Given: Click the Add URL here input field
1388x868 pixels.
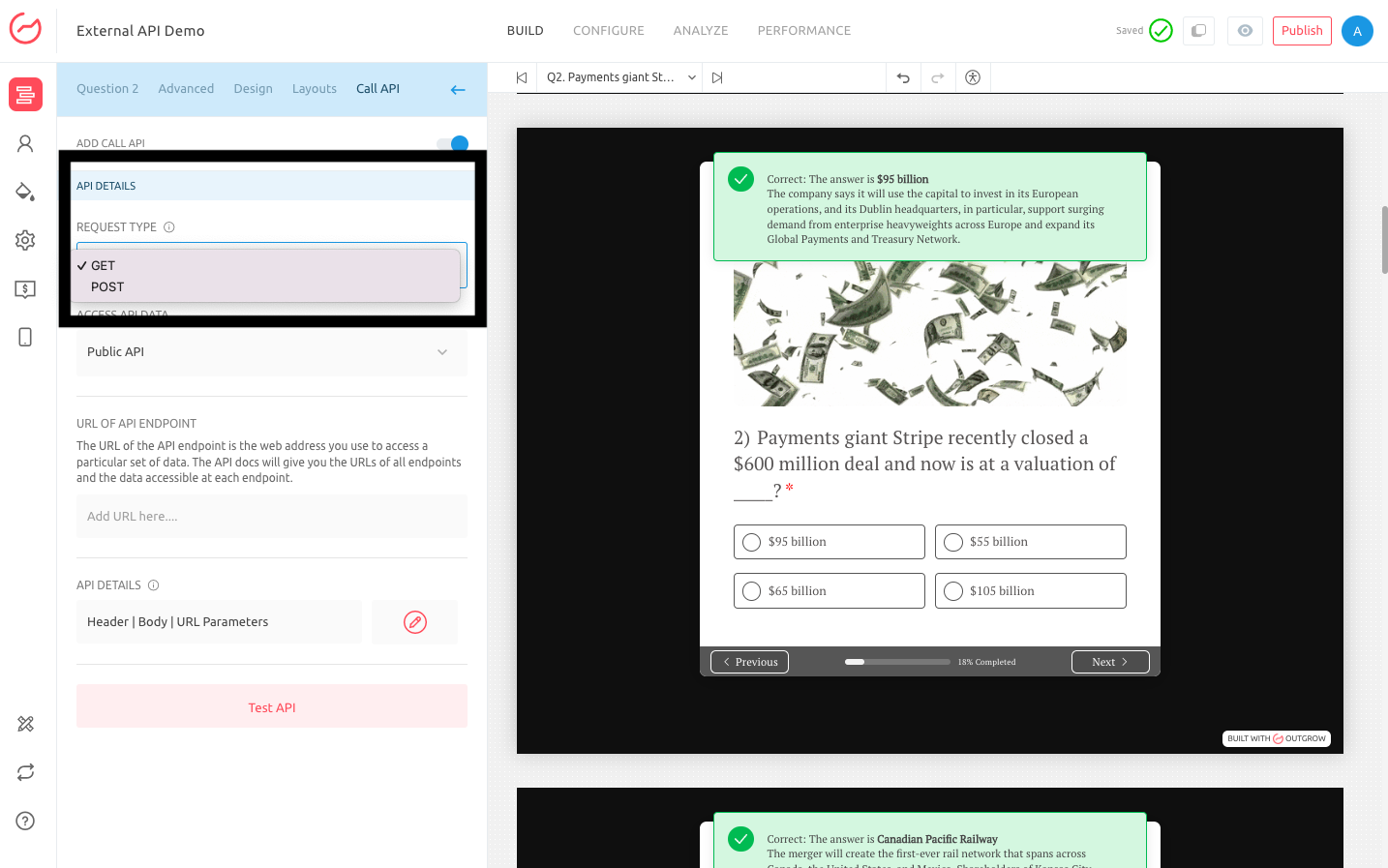Looking at the screenshot, I should 271,517.
